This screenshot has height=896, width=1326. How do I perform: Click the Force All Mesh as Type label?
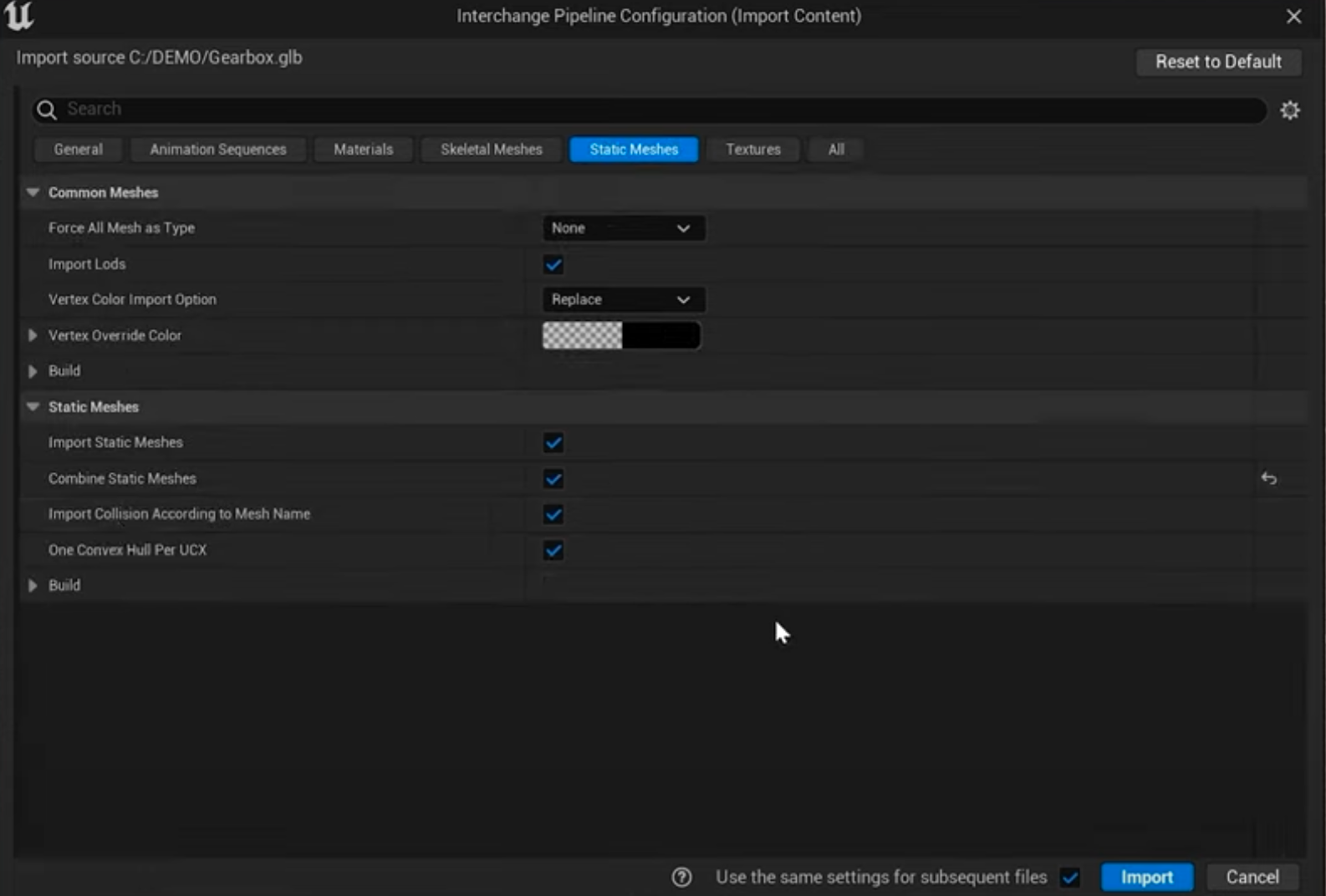click(x=121, y=228)
